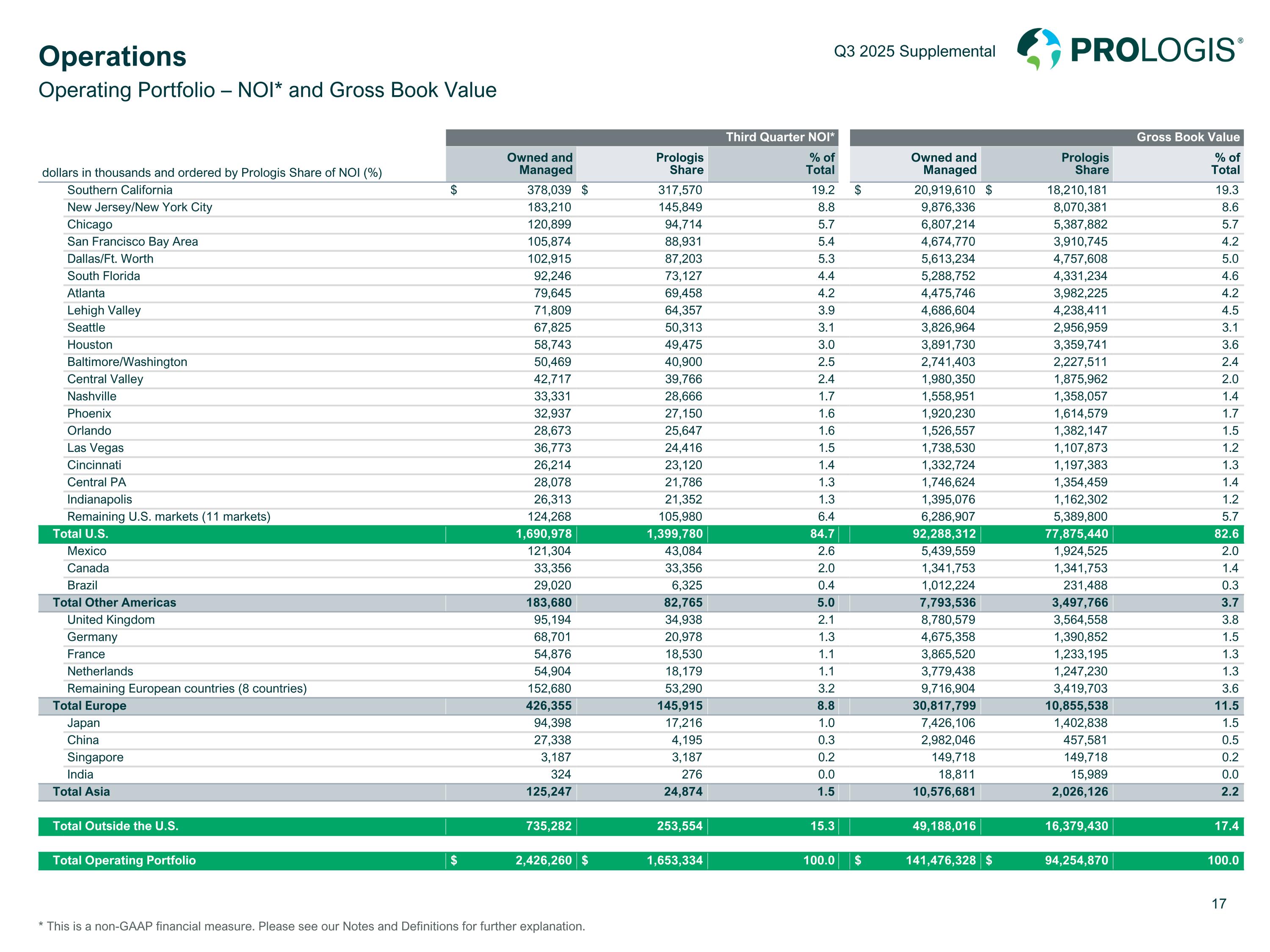The height and width of the screenshot is (952, 1270).
Task: Click the Gross Book Value header
Action: pyautogui.click(x=1187, y=137)
